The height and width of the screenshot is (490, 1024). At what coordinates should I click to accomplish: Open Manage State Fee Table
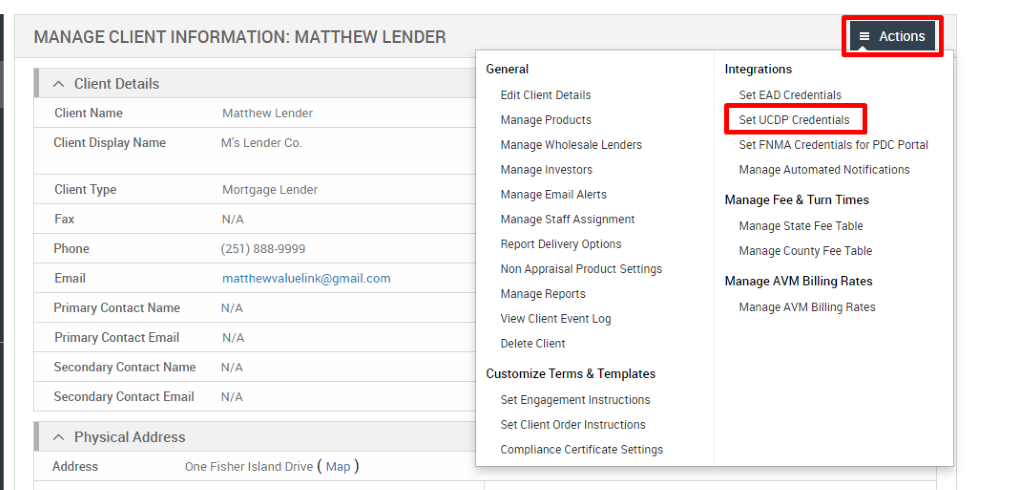(800, 226)
